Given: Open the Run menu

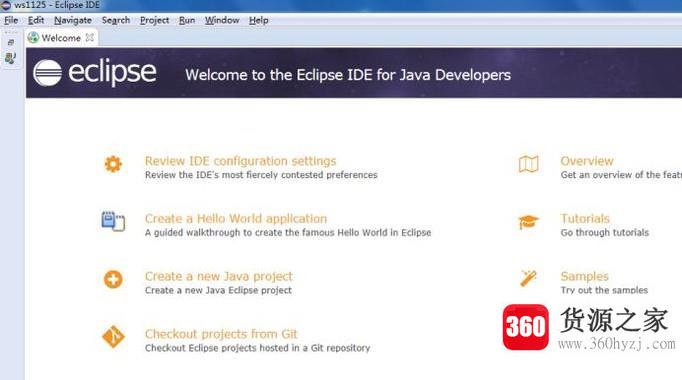Looking at the screenshot, I should click(x=187, y=20).
